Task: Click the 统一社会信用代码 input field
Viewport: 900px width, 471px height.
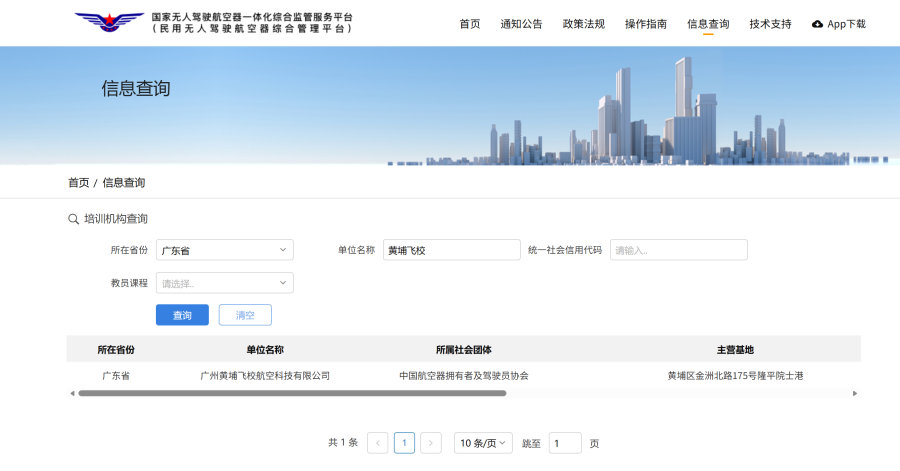Action: click(678, 250)
